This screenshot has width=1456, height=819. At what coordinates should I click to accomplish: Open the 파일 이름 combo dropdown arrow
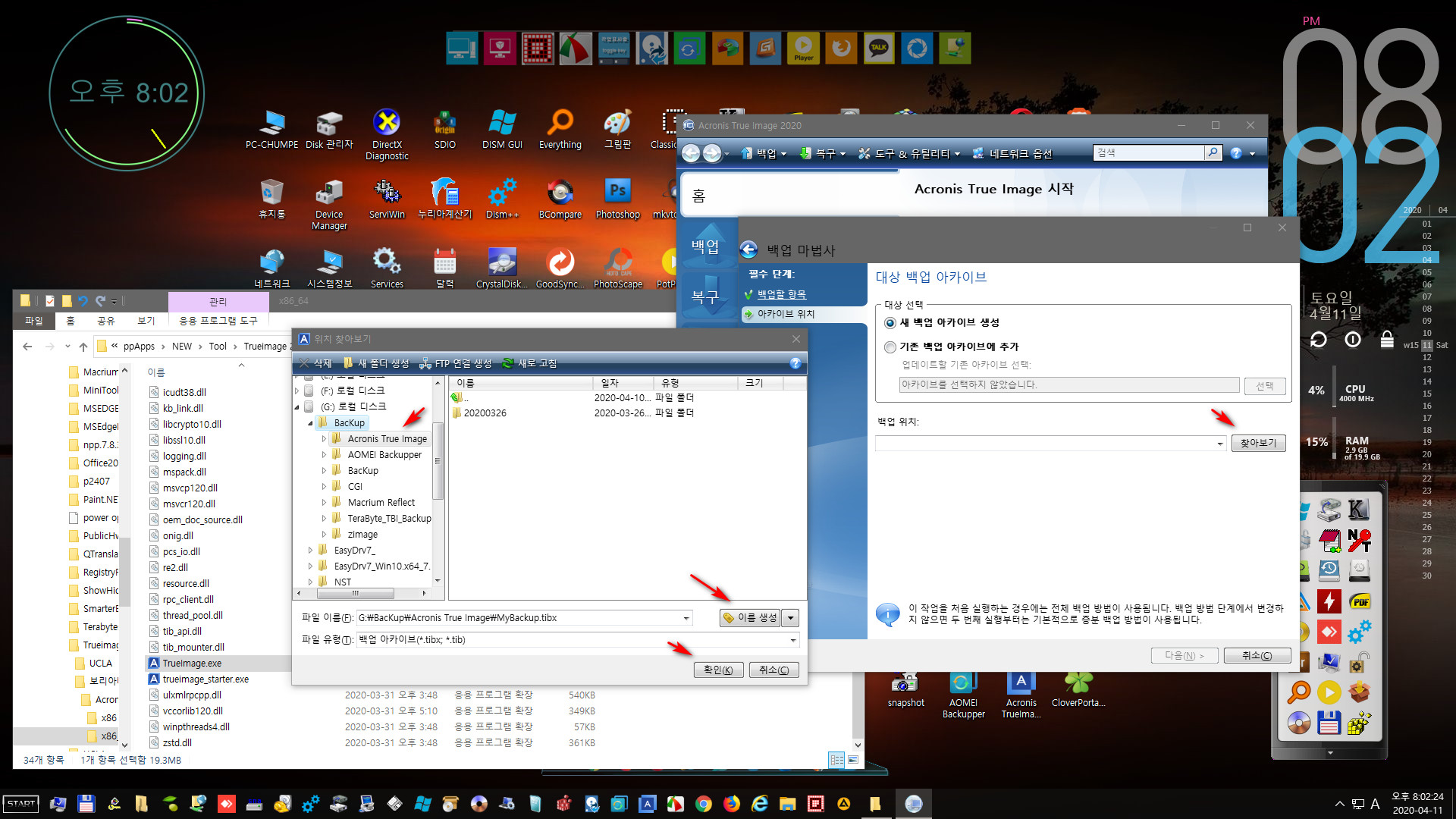(686, 618)
